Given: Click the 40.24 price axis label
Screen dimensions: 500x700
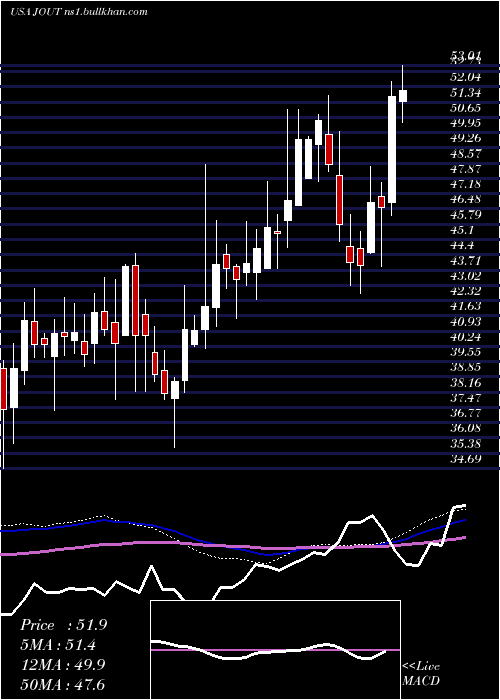Looking at the screenshot, I should coord(466,337).
